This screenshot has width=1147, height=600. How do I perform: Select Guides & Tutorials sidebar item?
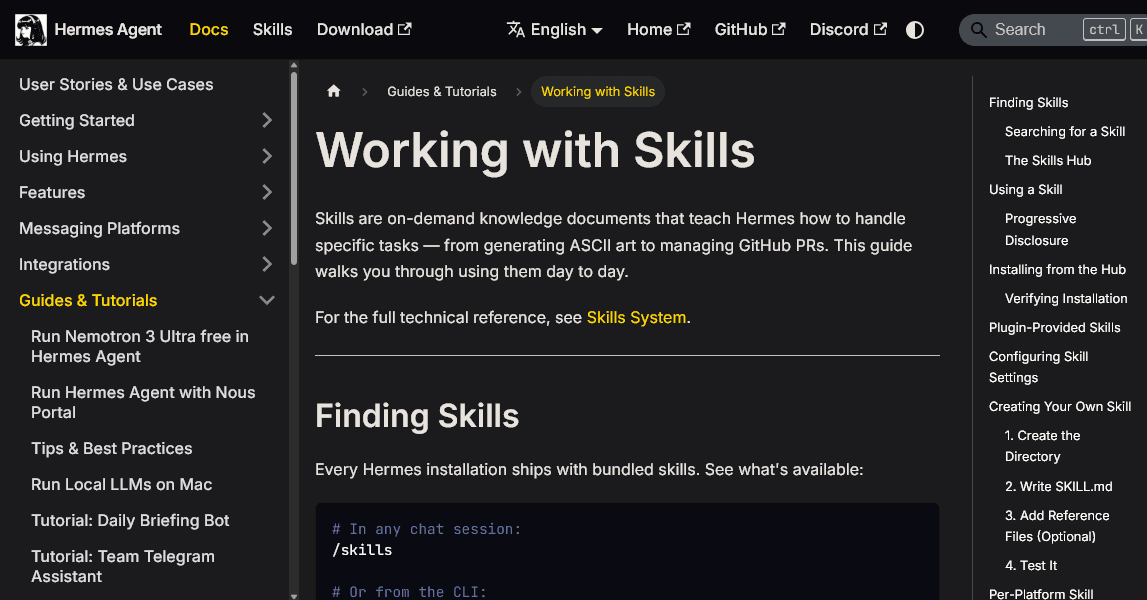click(88, 300)
